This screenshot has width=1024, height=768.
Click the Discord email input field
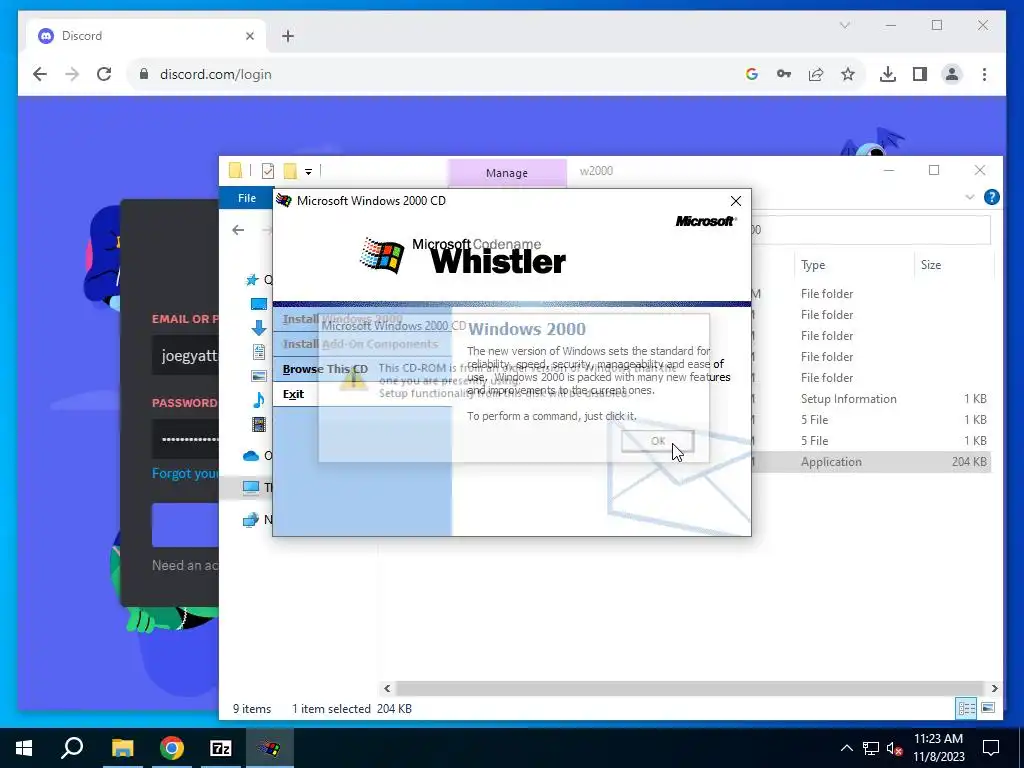tap(185, 355)
